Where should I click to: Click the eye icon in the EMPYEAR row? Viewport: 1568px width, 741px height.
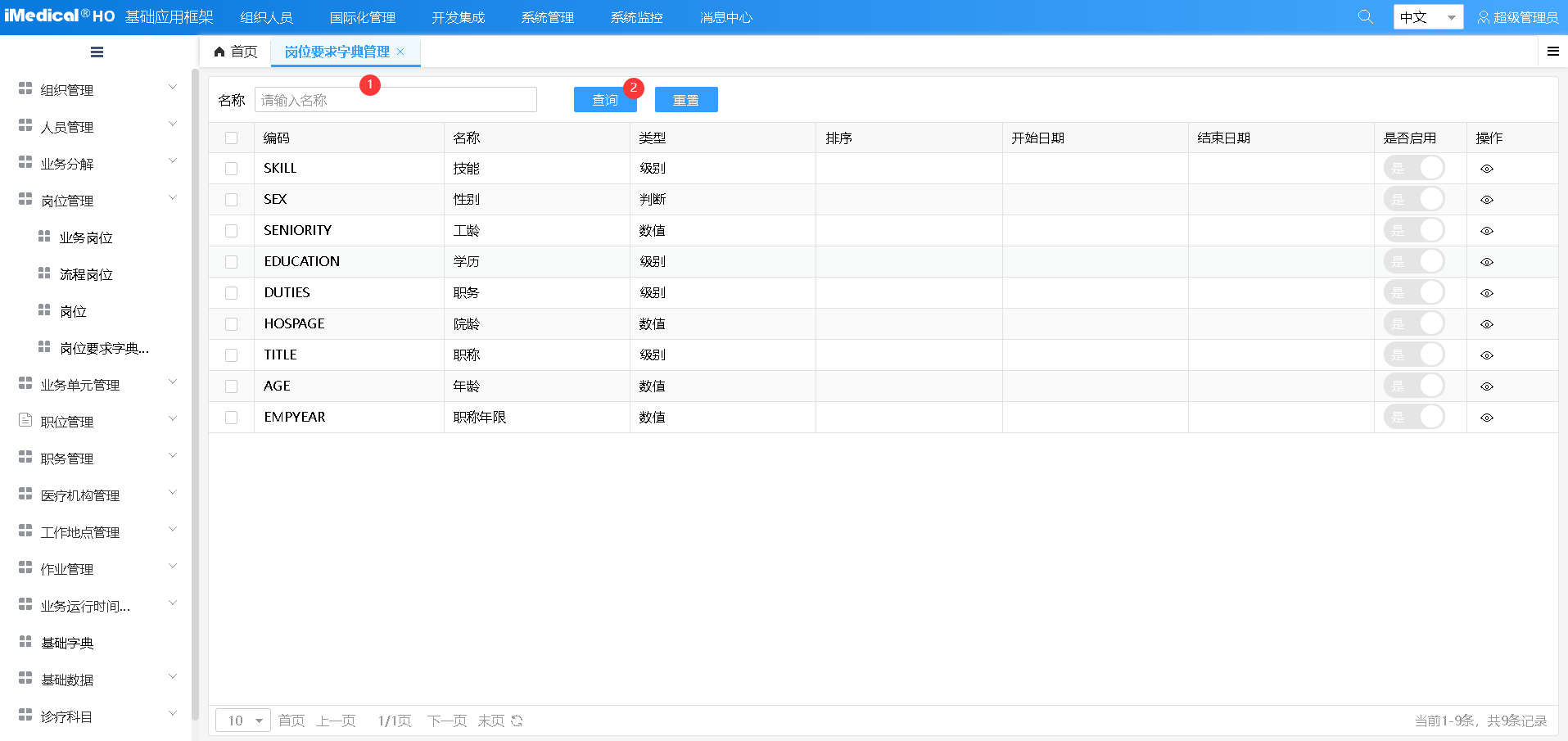1487,417
